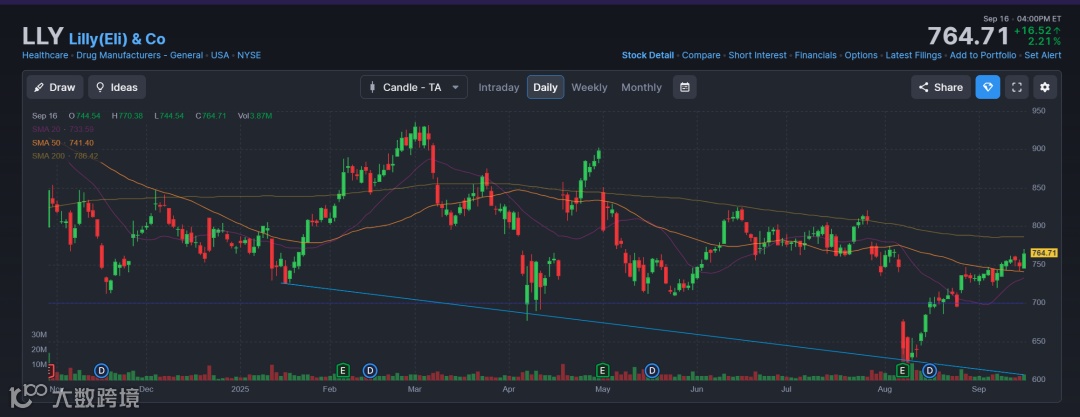Switch chart to Weekly timeframe

coord(589,87)
